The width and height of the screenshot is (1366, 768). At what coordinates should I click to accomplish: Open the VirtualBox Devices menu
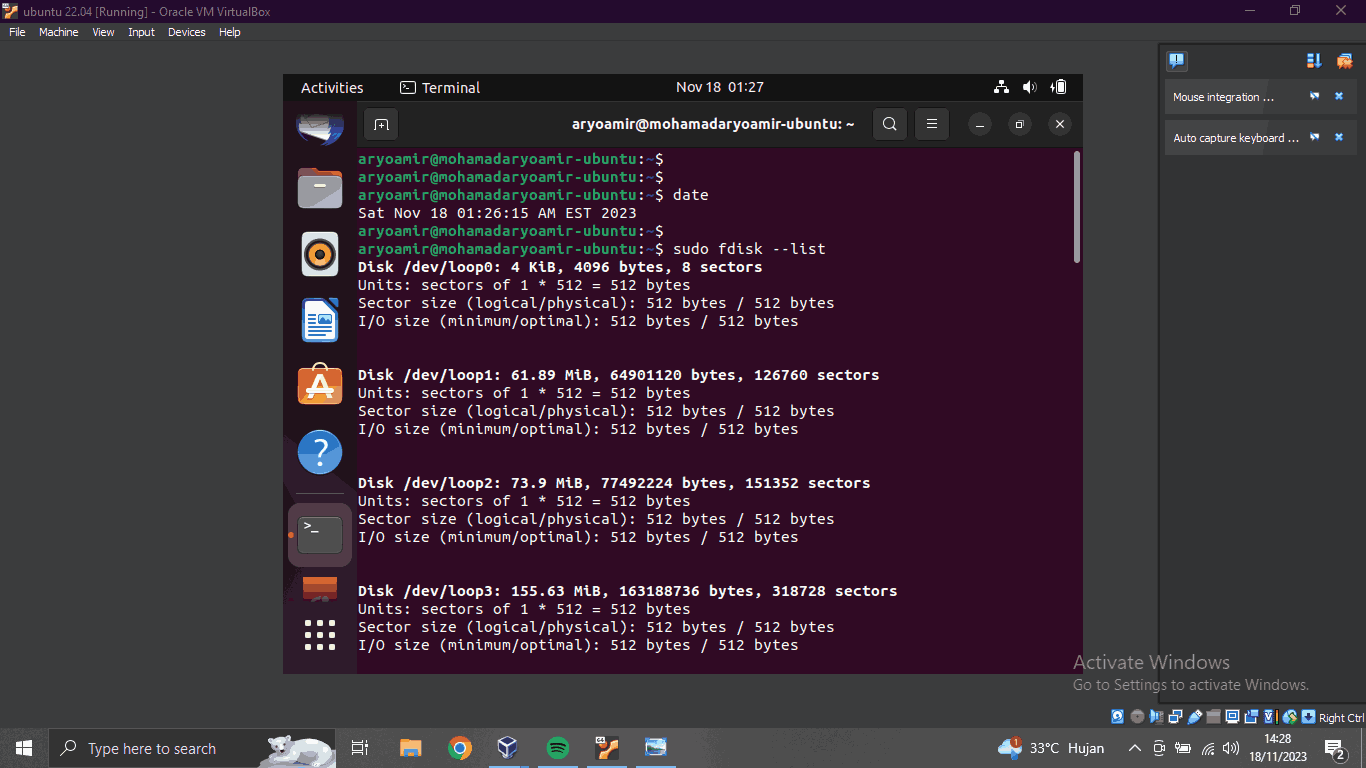point(186,32)
